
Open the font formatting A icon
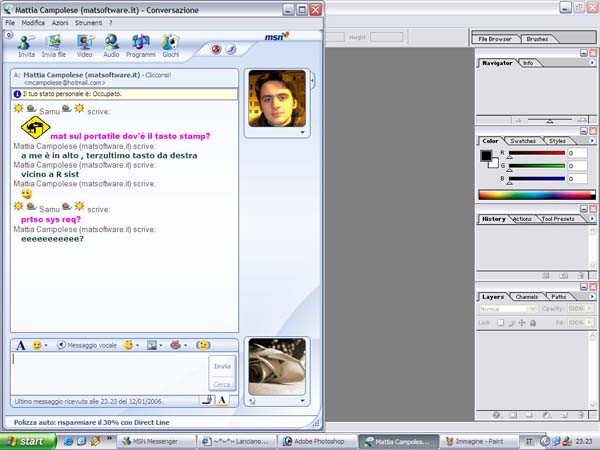pos(21,346)
